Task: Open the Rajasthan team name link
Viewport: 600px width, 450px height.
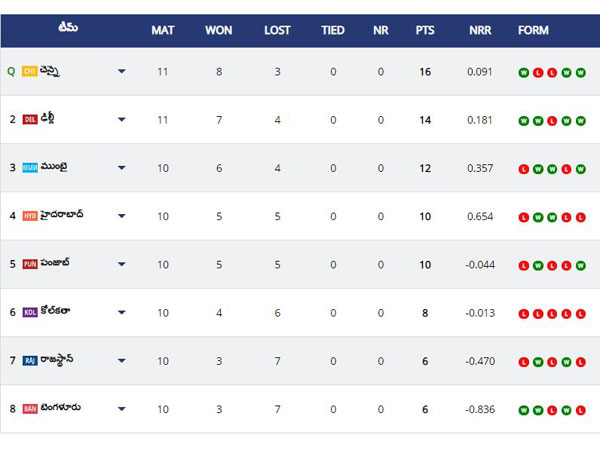Action: click(60, 360)
